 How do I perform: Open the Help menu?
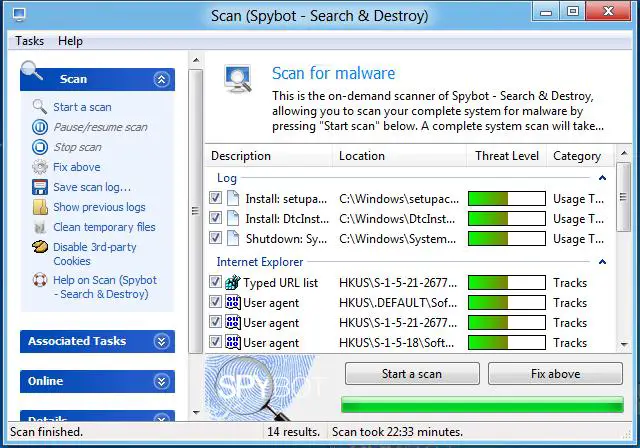click(x=70, y=41)
